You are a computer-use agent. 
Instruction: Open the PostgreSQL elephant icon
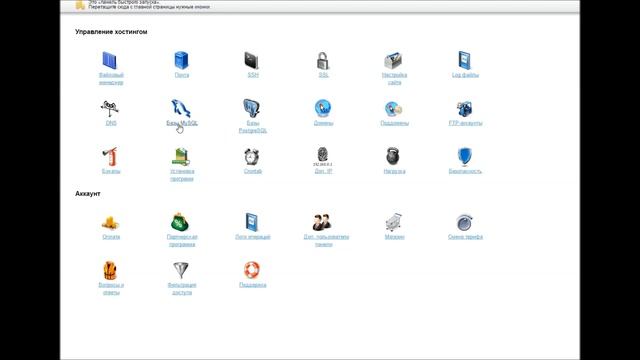click(252, 109)
